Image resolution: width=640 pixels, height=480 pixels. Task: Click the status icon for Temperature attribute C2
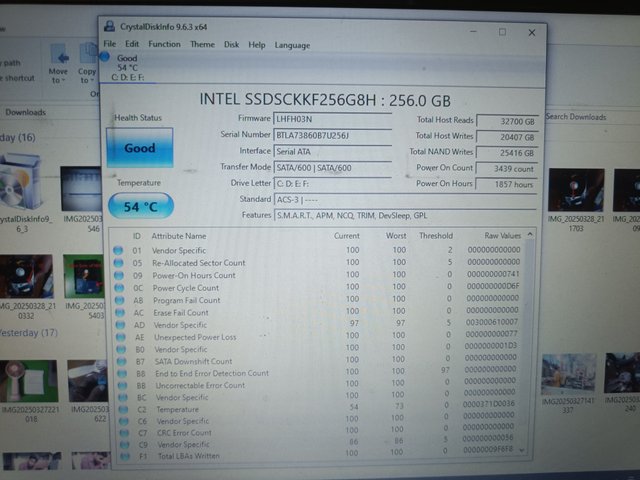point(123,409)
